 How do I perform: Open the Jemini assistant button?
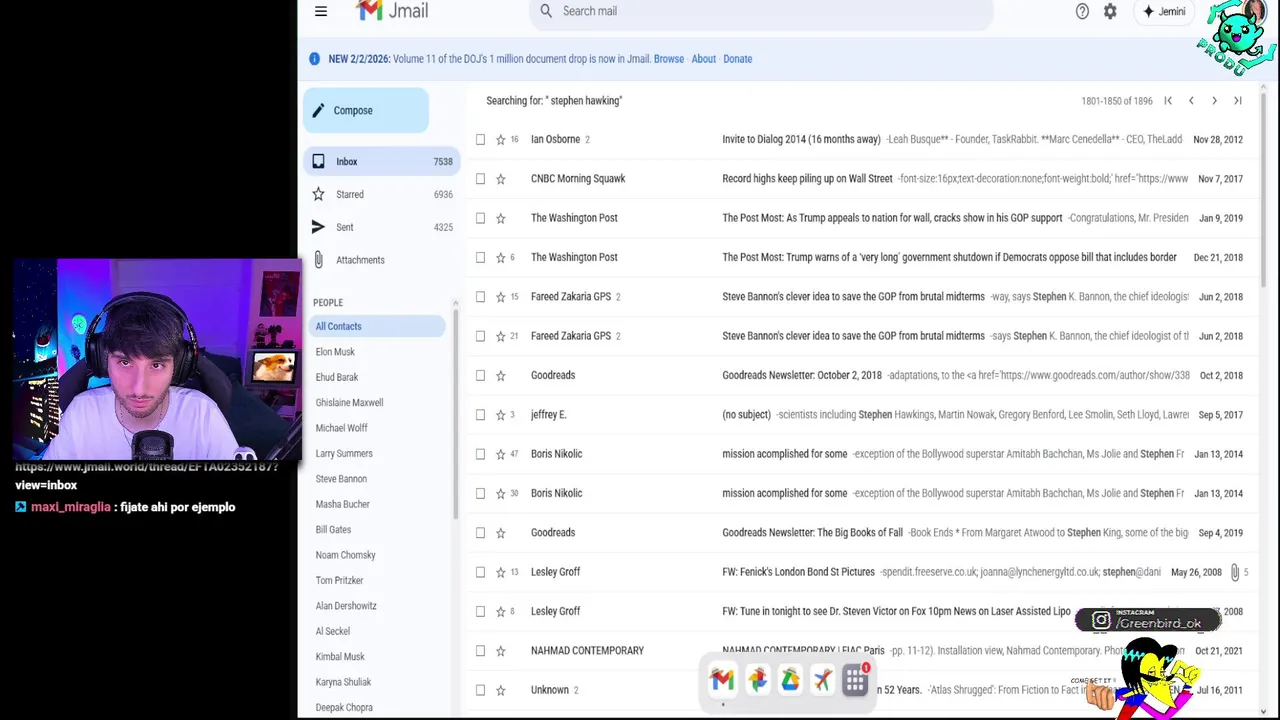pyautogui.click(x=1164, y=11)
